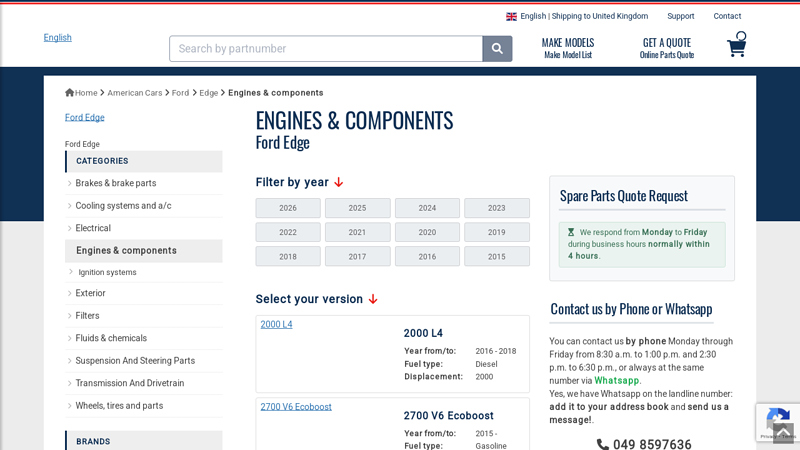Filter by year 2015
Viewport: 800px width, 450px height.
[496, 257]
